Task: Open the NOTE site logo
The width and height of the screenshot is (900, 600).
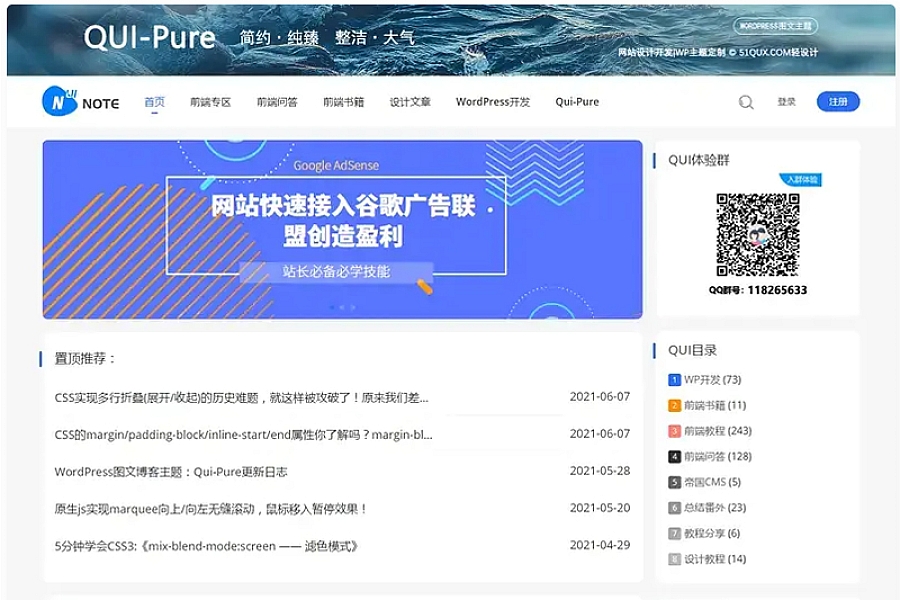Action: (x=81, y=101)
